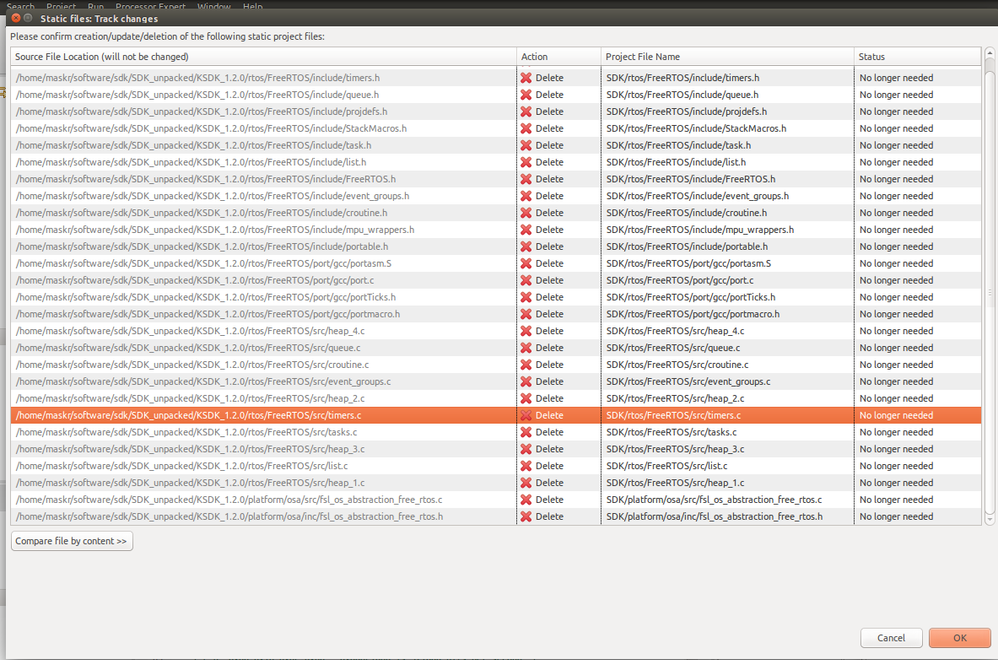Viewport: 998px width, 660px height.
Task: Select source path ending in port/gcc/portasm.S
Action: pyautogui.click(x=203, y=263)
